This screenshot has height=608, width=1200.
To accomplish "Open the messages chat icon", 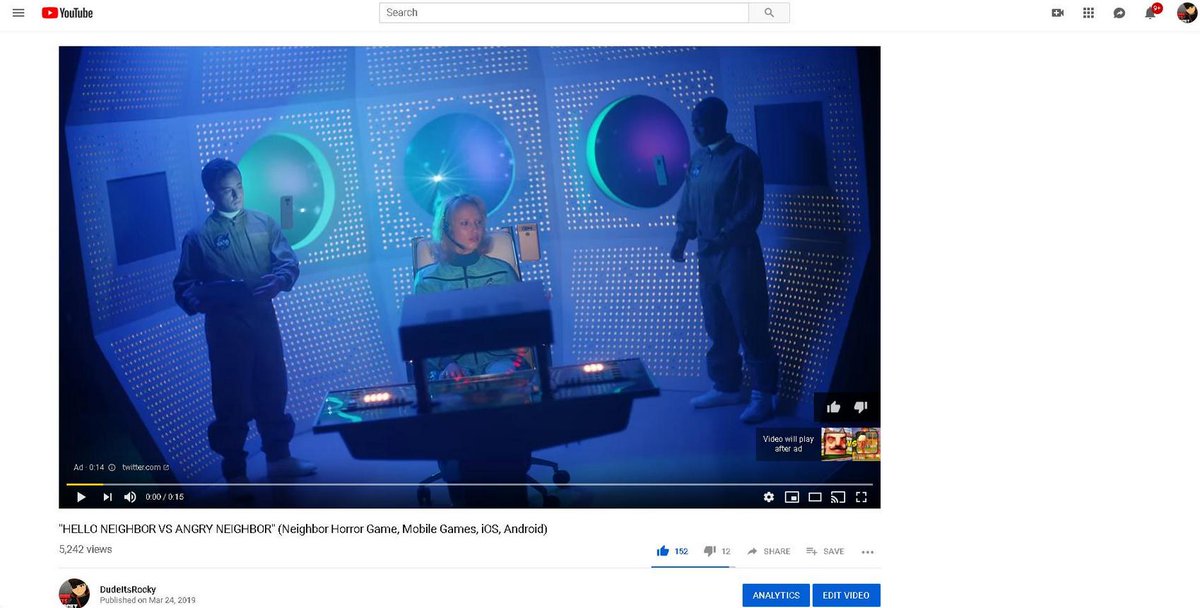I will click(x=1119, y=13).
